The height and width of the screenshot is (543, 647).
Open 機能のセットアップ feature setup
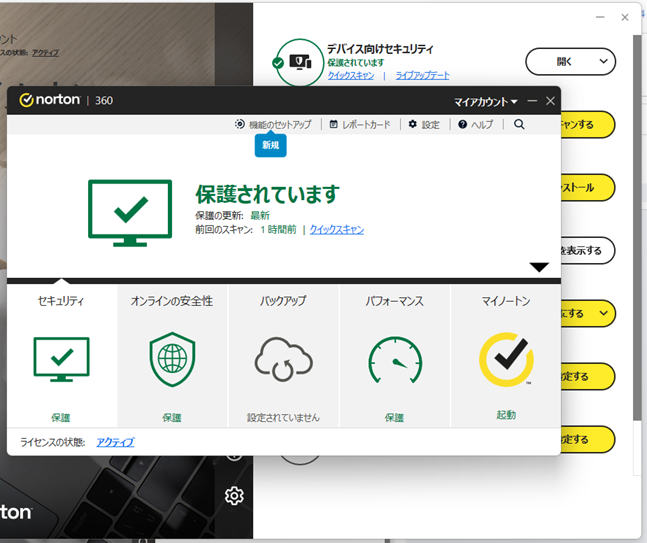coord(273,124)
